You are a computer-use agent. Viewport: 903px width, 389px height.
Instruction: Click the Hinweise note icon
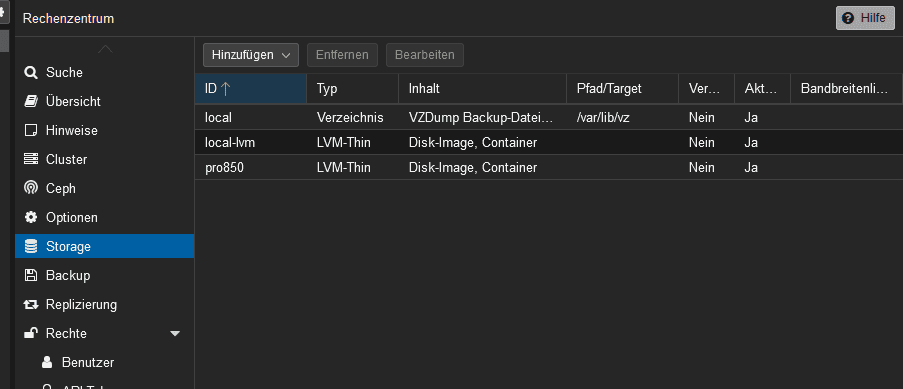point(31,130)
